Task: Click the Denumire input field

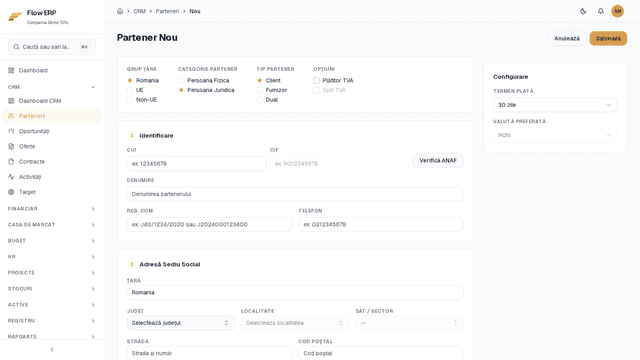Action: pos(295,194)
